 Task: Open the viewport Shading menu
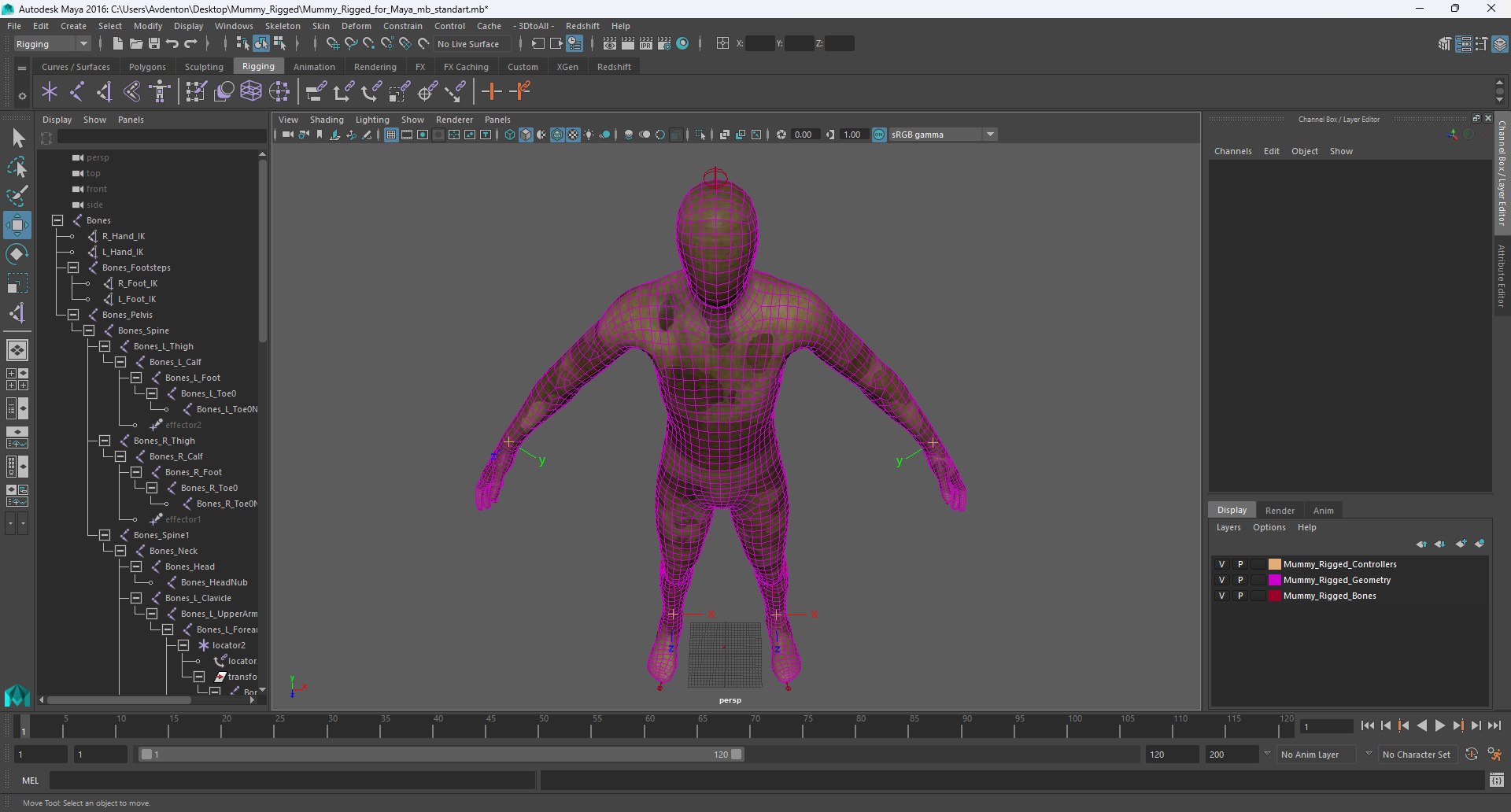327,120
